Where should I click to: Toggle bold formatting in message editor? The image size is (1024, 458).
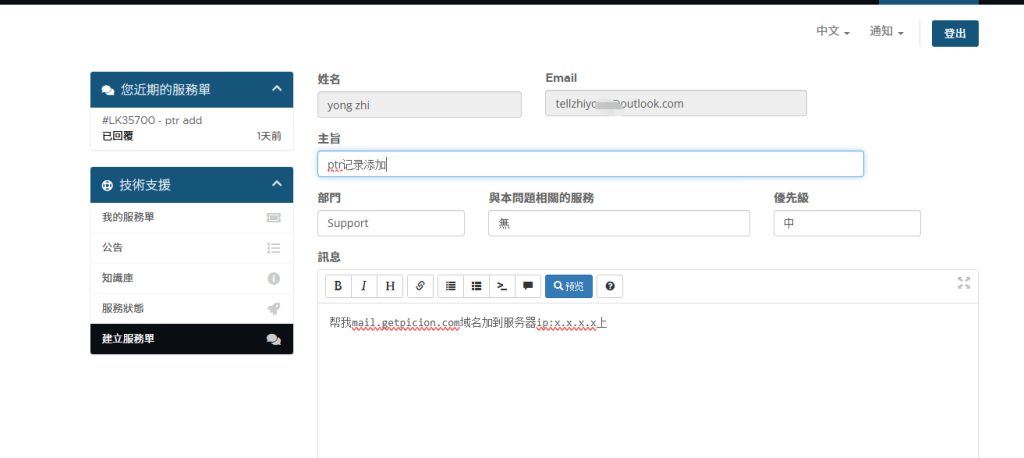[x=337, y=286]
